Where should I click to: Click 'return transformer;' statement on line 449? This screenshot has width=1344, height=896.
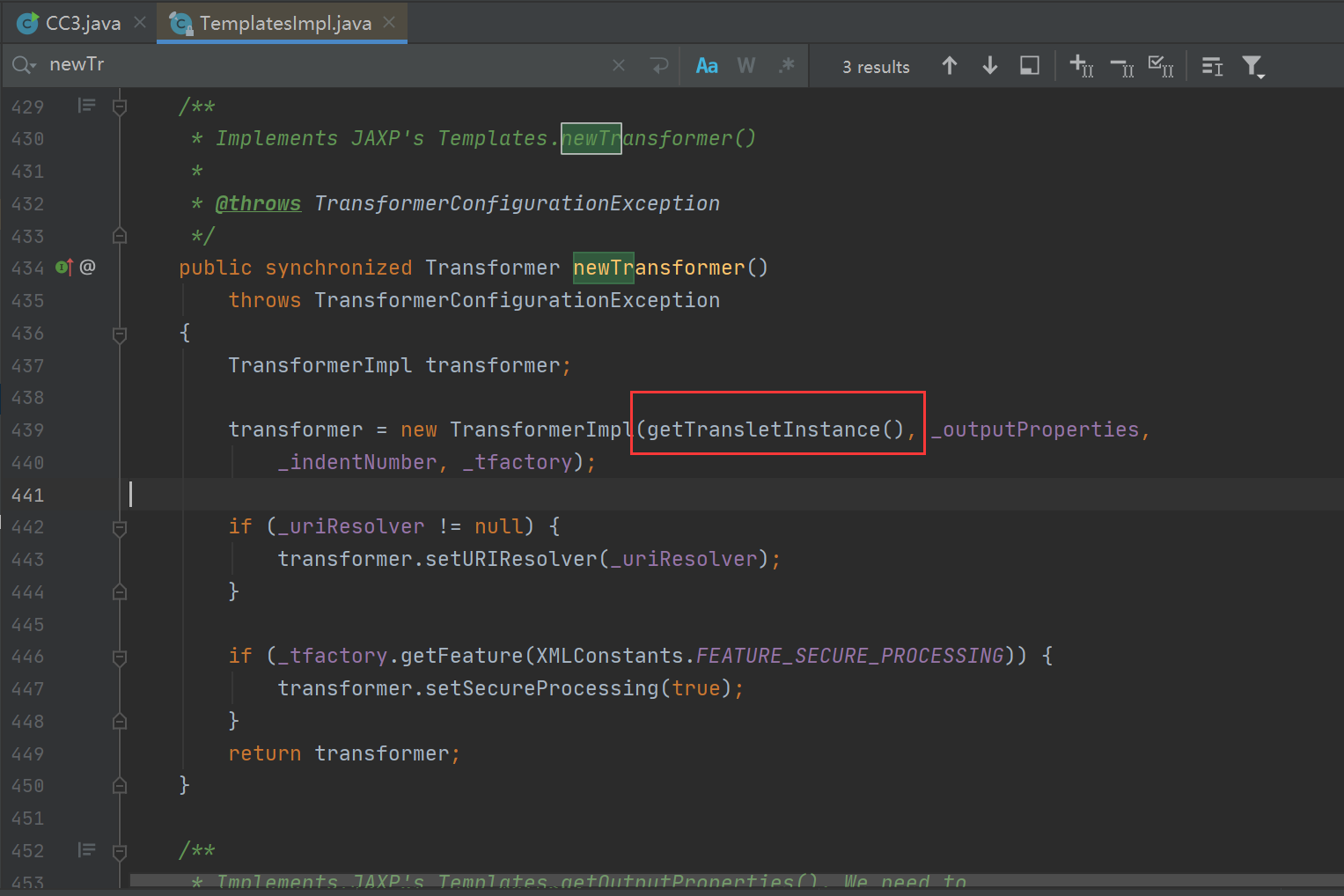(x=344, y=753)
